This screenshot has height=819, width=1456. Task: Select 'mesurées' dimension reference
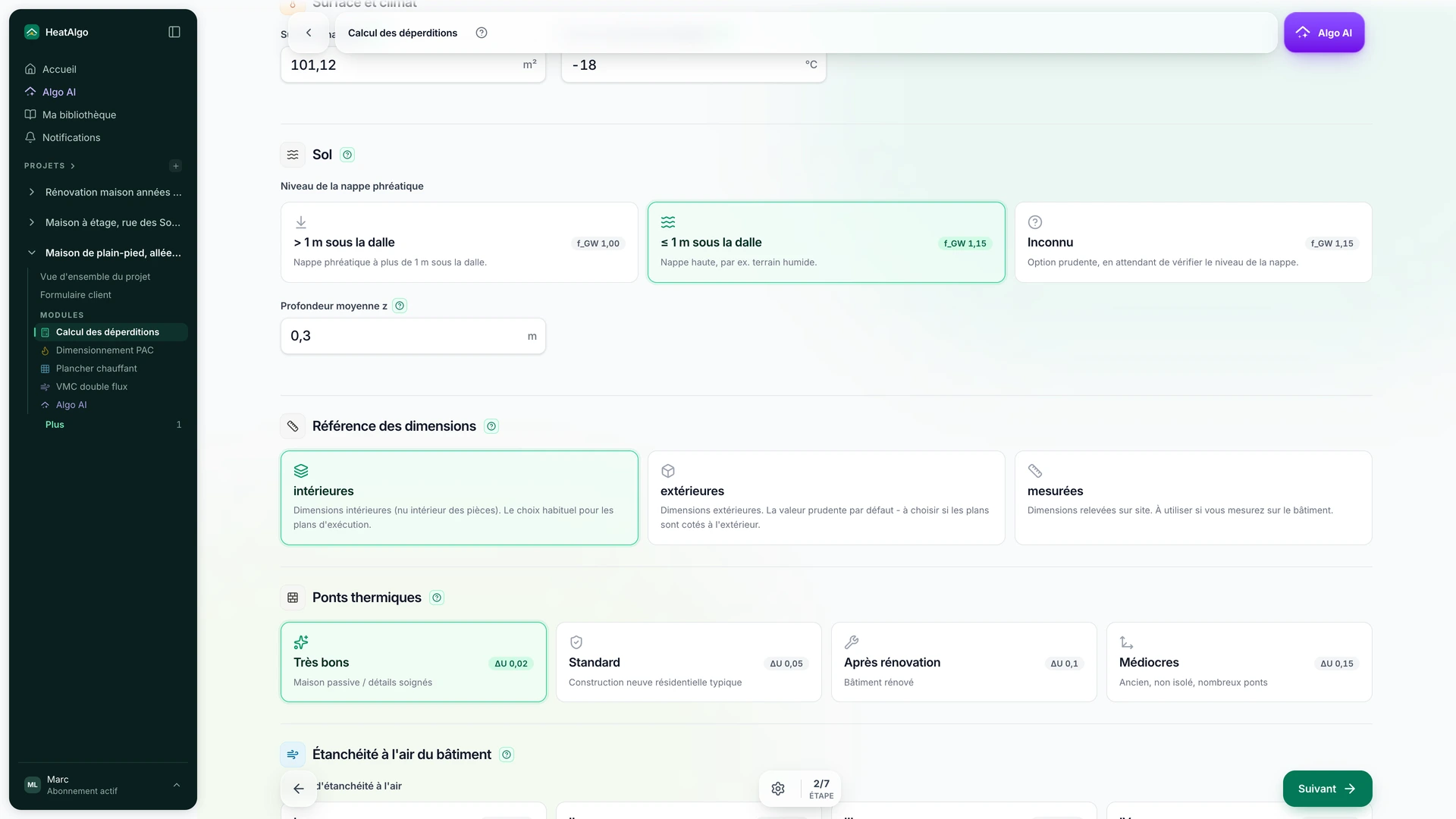click(1194, 498)
